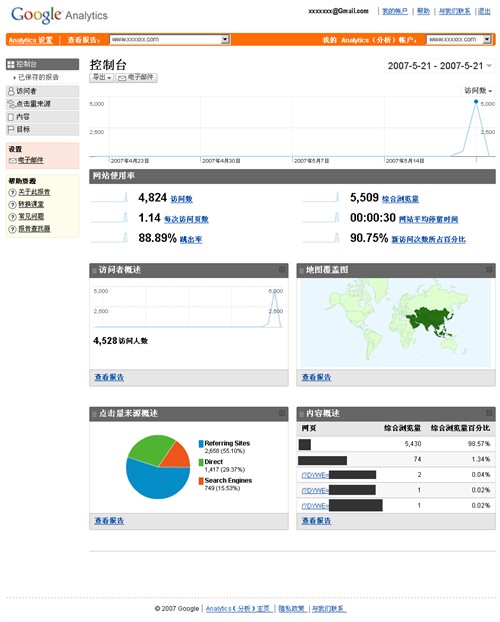The height and width of the screenshot is (622, 500).
Task: Click the peak data point on main graph
Action: click(x=476, y=102)
